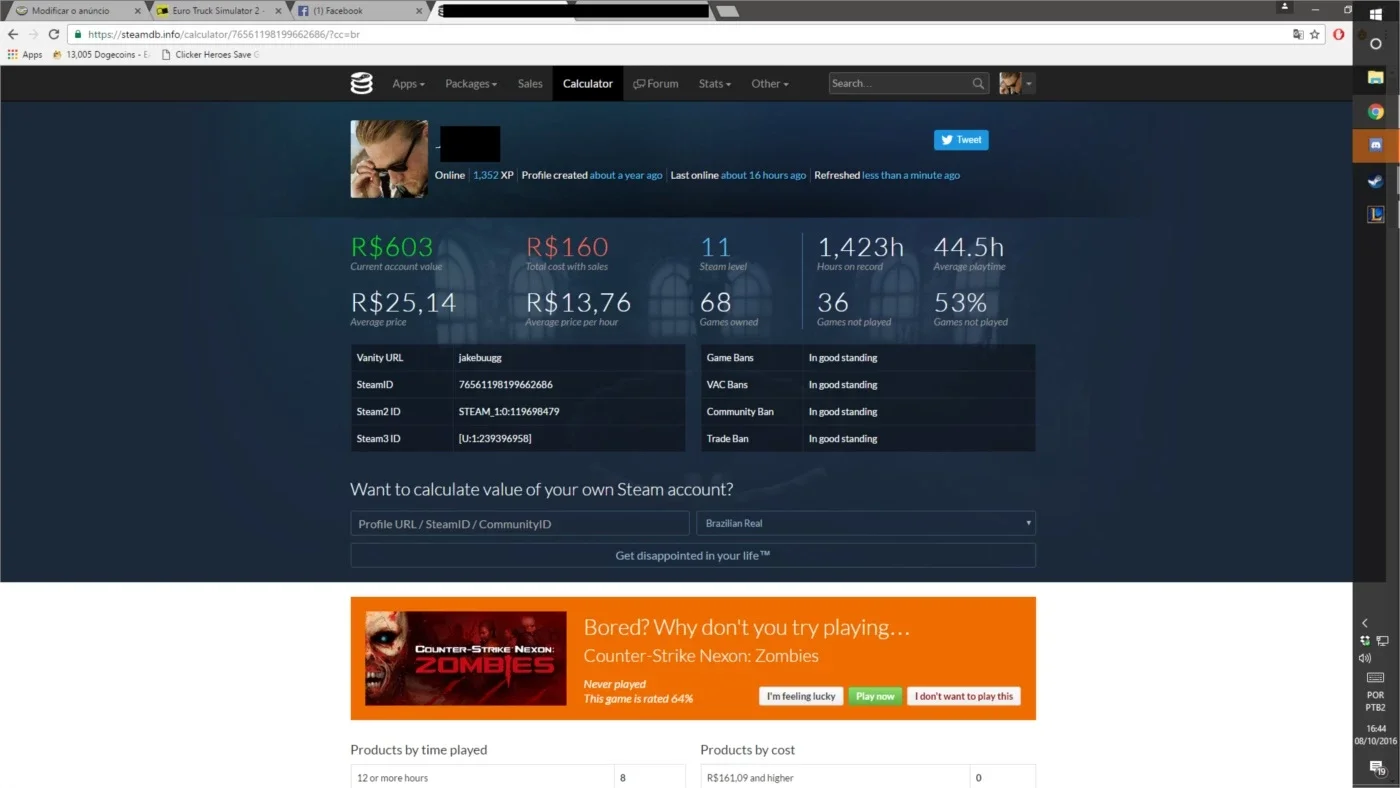Click the Cortana circle in the taskbar
The width and height of the screenshot is (1400, 788).
[x=1376, y=44]
